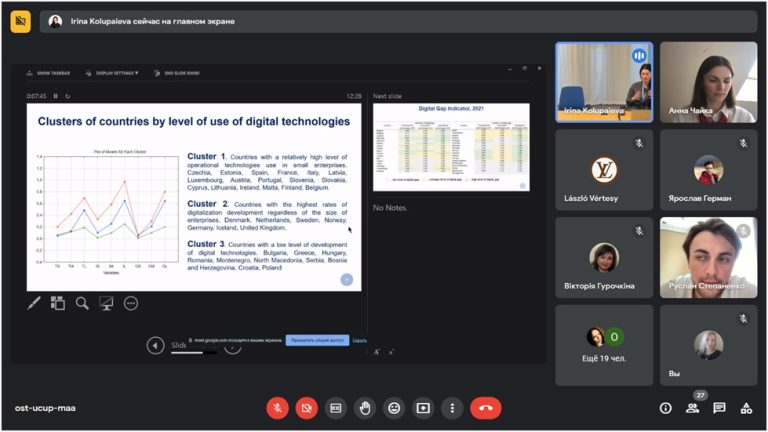Image resolution: width=768 pixels, height=432 pixels.
Task: Reset the presentation timer
Action: click(x=68, y=96)
